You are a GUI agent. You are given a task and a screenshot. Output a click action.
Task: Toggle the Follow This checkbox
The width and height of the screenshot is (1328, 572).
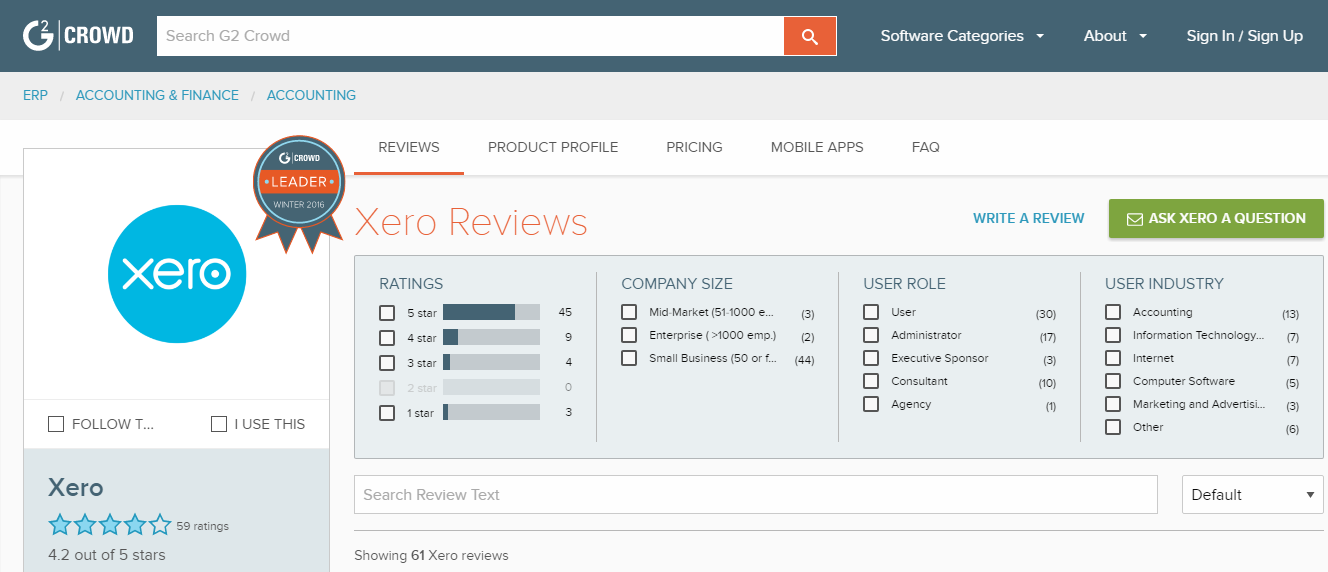point(56,424)
